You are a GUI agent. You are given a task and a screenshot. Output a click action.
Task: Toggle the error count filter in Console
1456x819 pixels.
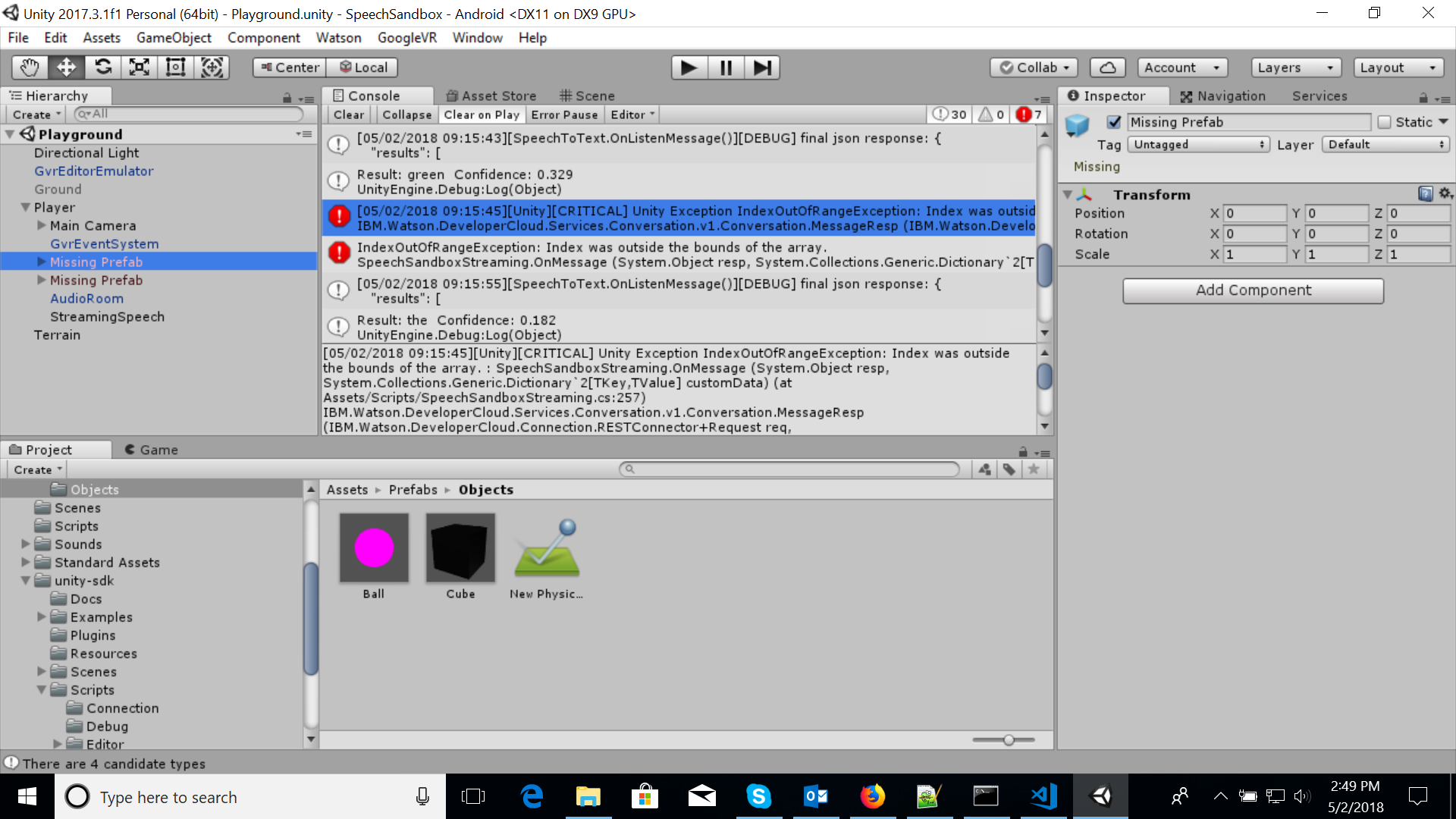1028,114
